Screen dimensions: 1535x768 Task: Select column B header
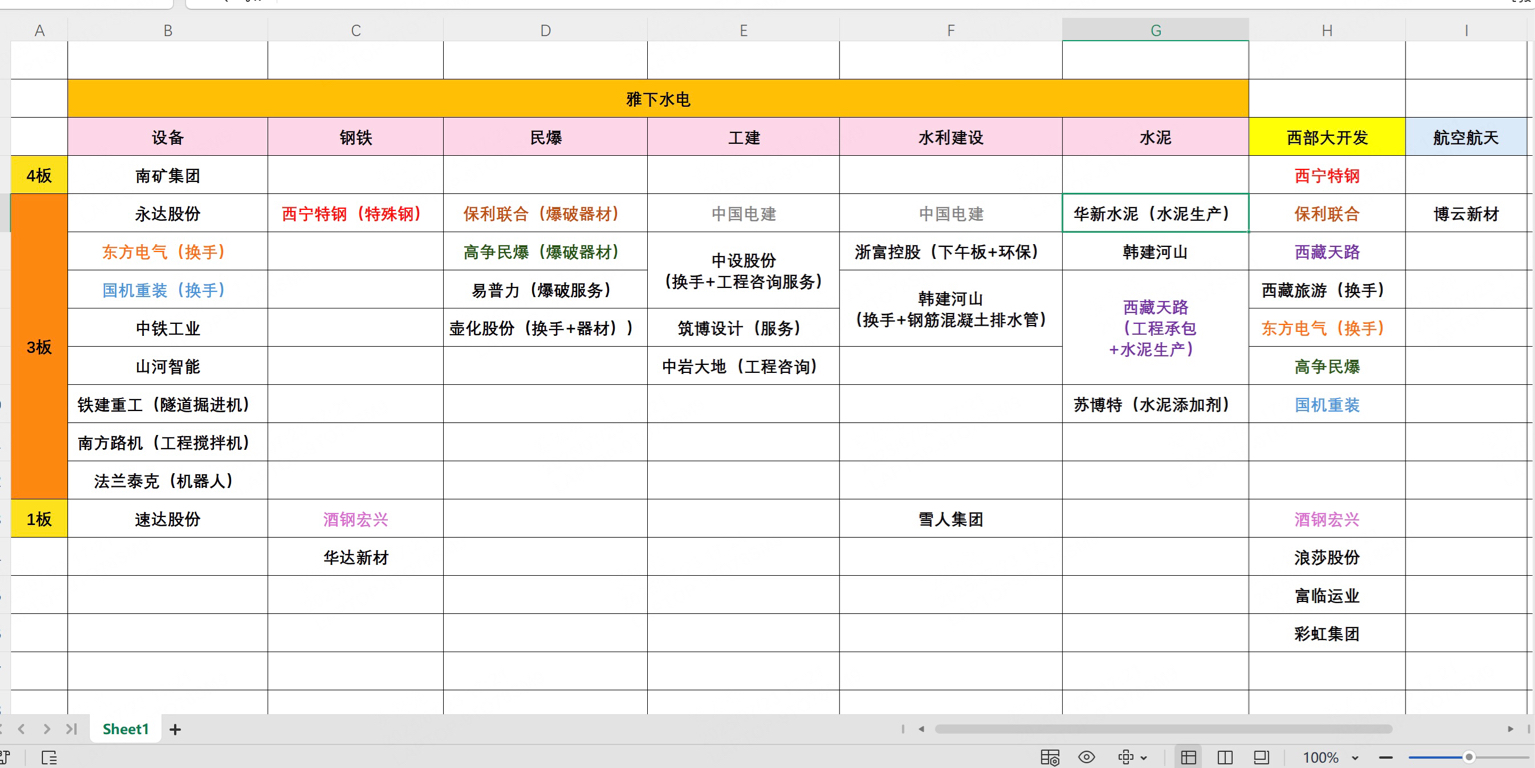[168, 31]
